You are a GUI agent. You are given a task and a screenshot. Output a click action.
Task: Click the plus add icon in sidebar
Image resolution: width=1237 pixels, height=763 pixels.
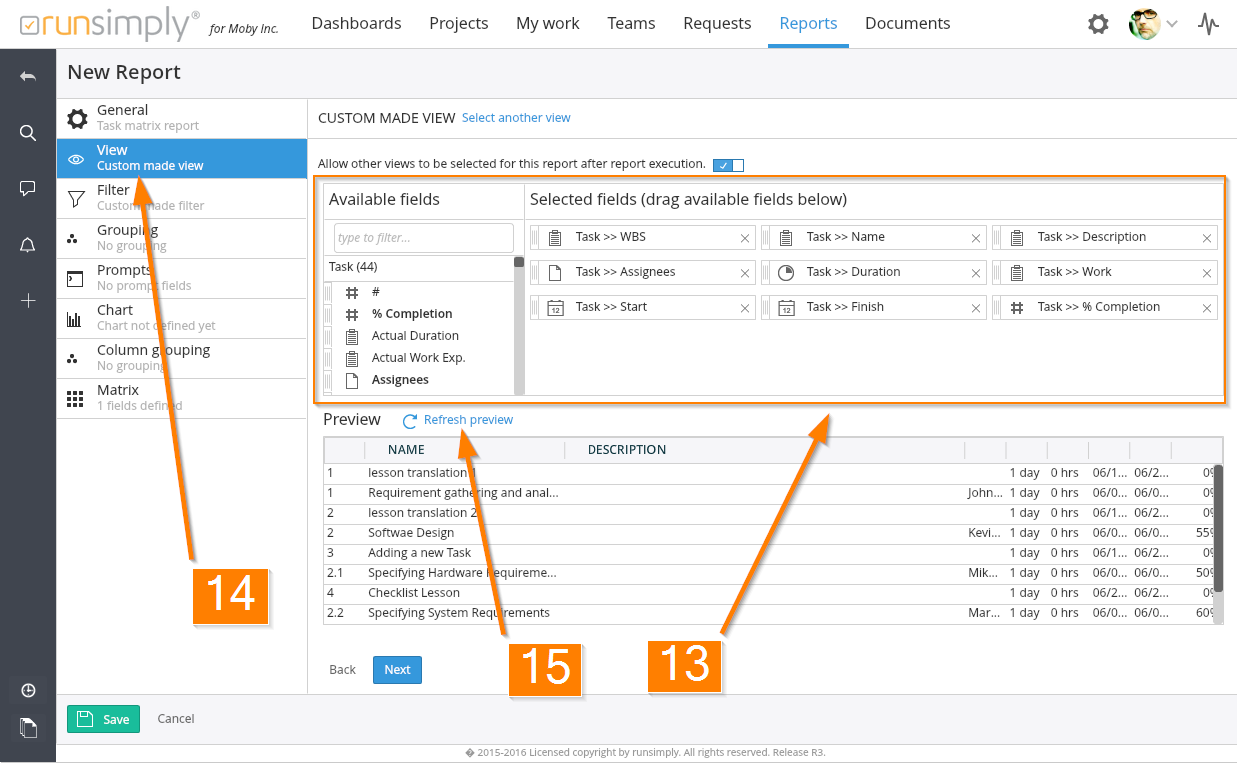tap(28, 301)
